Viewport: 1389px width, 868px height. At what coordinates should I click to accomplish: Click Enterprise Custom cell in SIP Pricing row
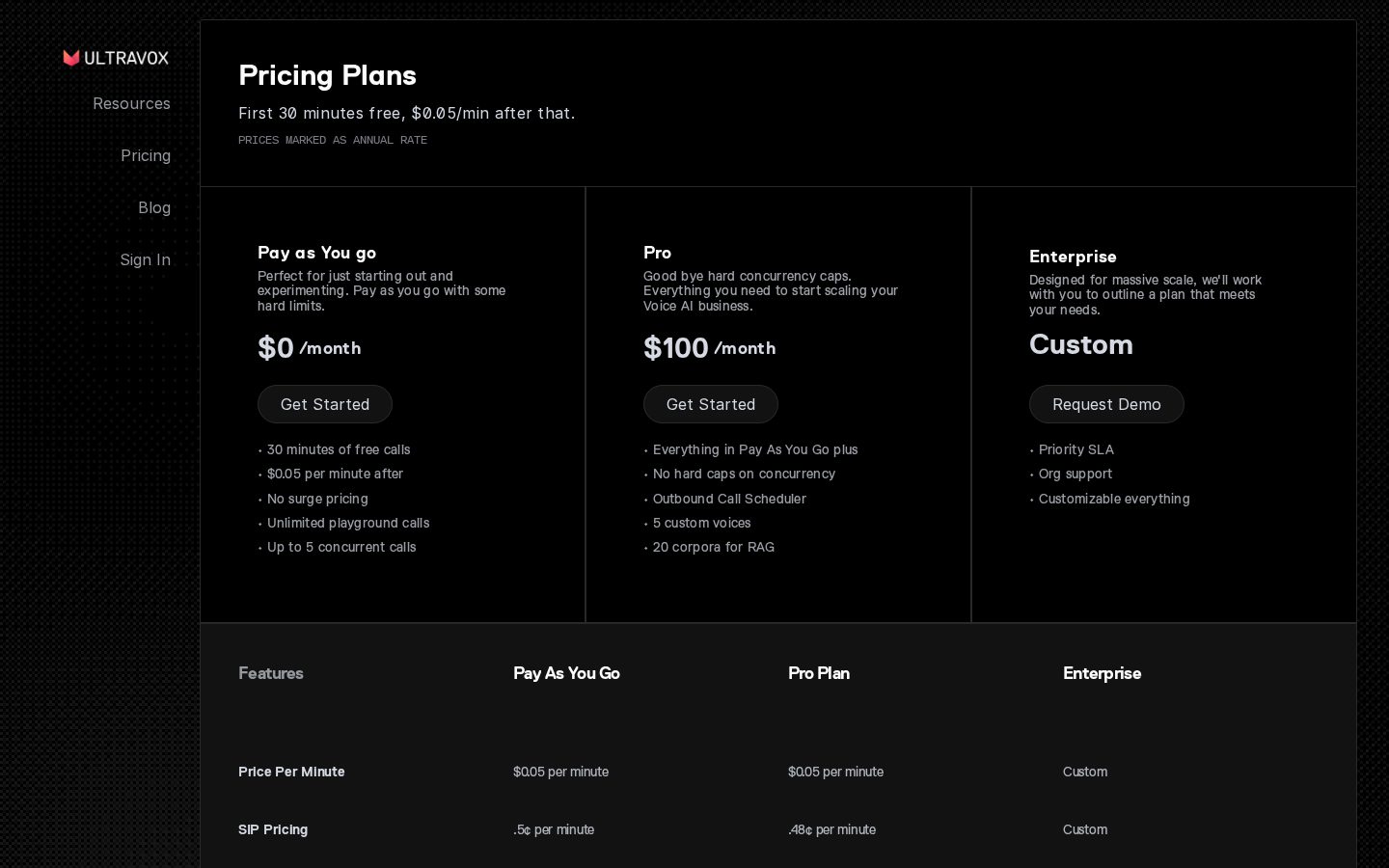(x=1085, y=829)
